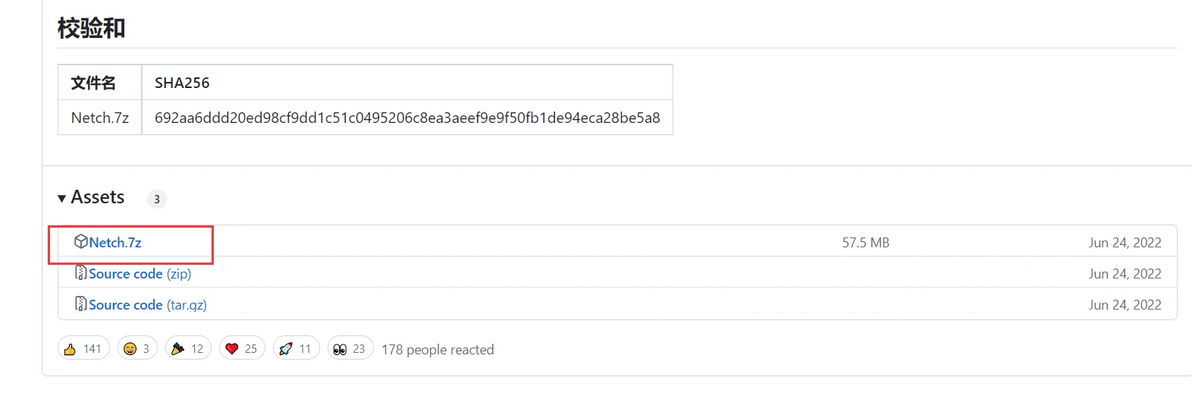Click the "178 people reacted" text
The height and width of the screenshot is (412, 1192).
438,349
